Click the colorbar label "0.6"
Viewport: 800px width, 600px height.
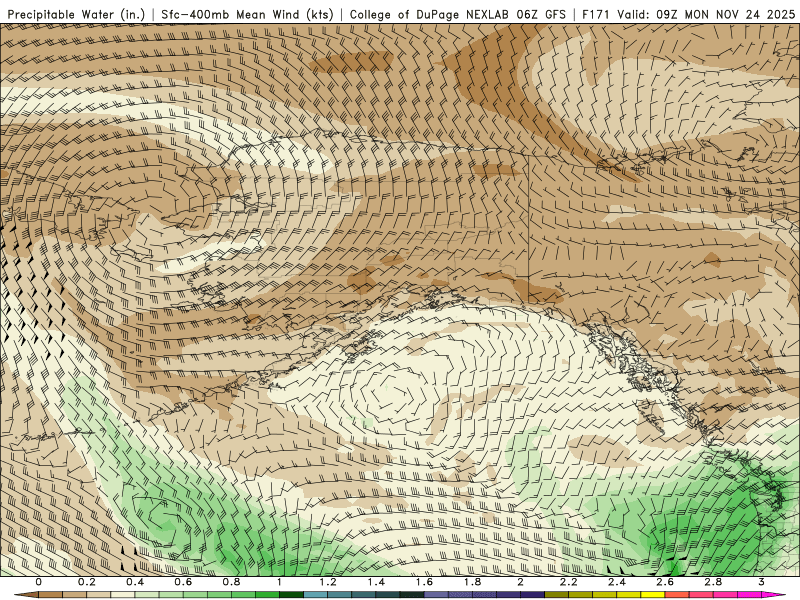pos(183,582)
